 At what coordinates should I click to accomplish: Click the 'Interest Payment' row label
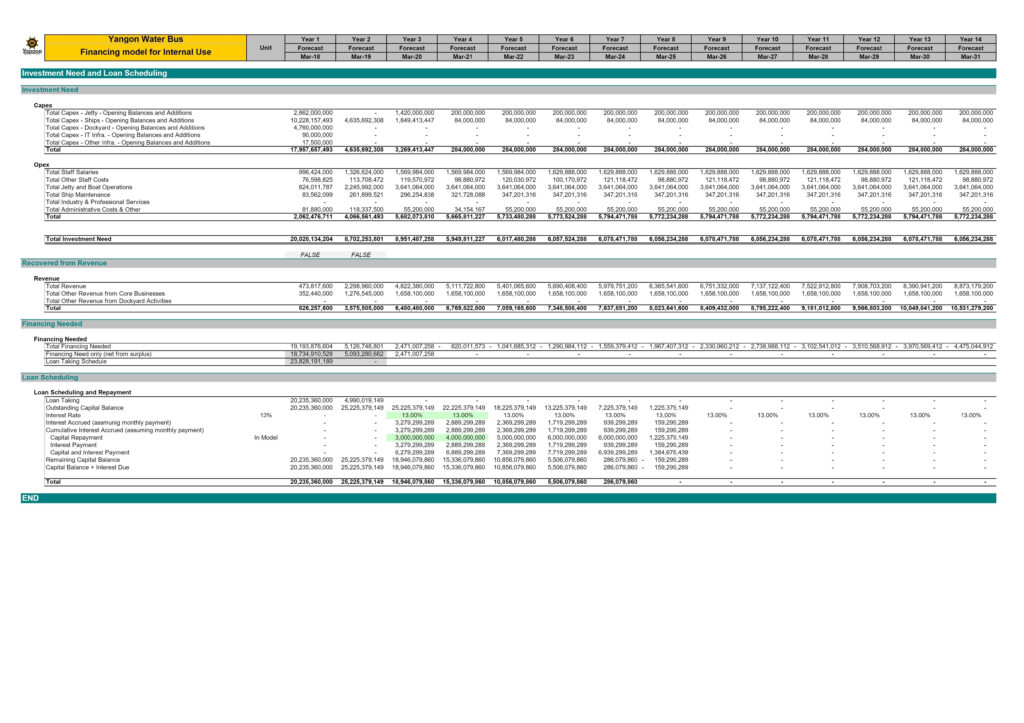point(73,445)
